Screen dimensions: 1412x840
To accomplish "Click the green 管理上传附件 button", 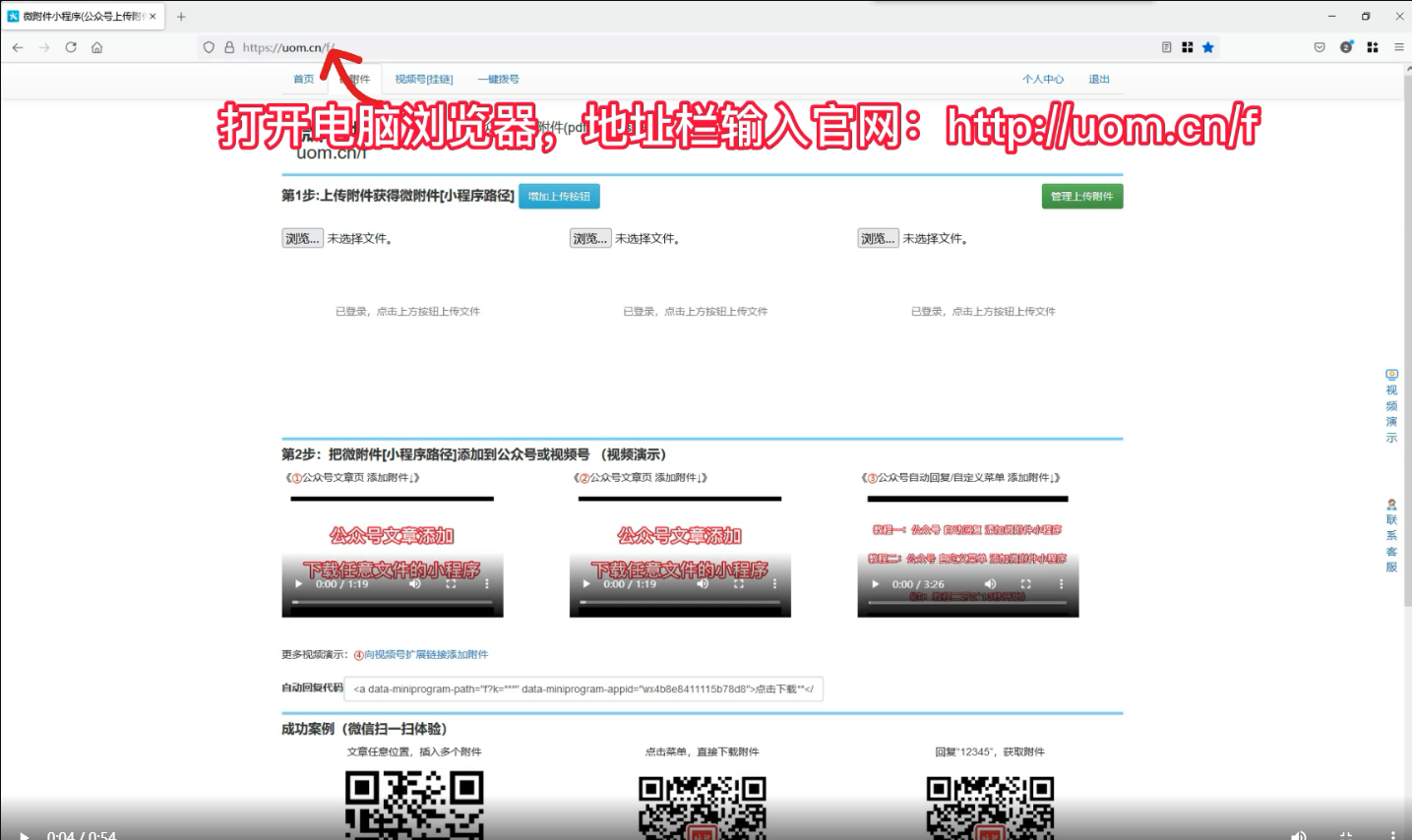I will click(1082, 197).
